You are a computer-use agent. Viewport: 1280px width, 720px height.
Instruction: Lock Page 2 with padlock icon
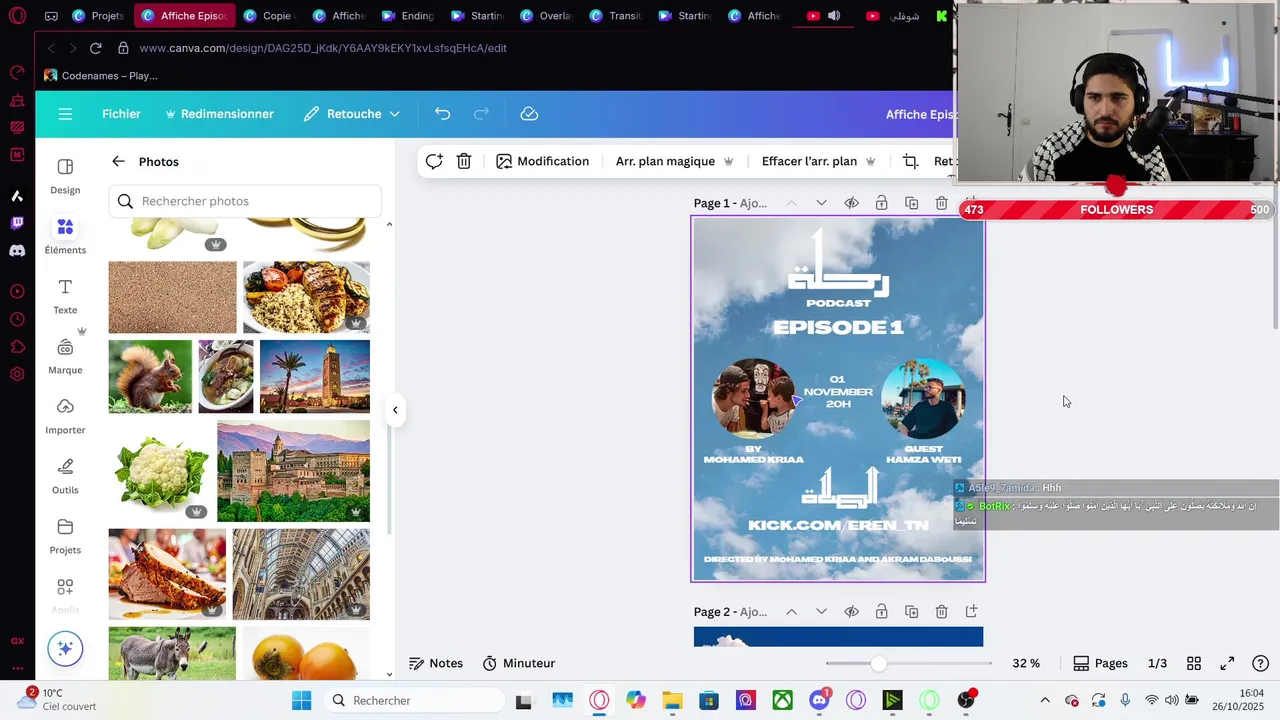coord(881,611)
